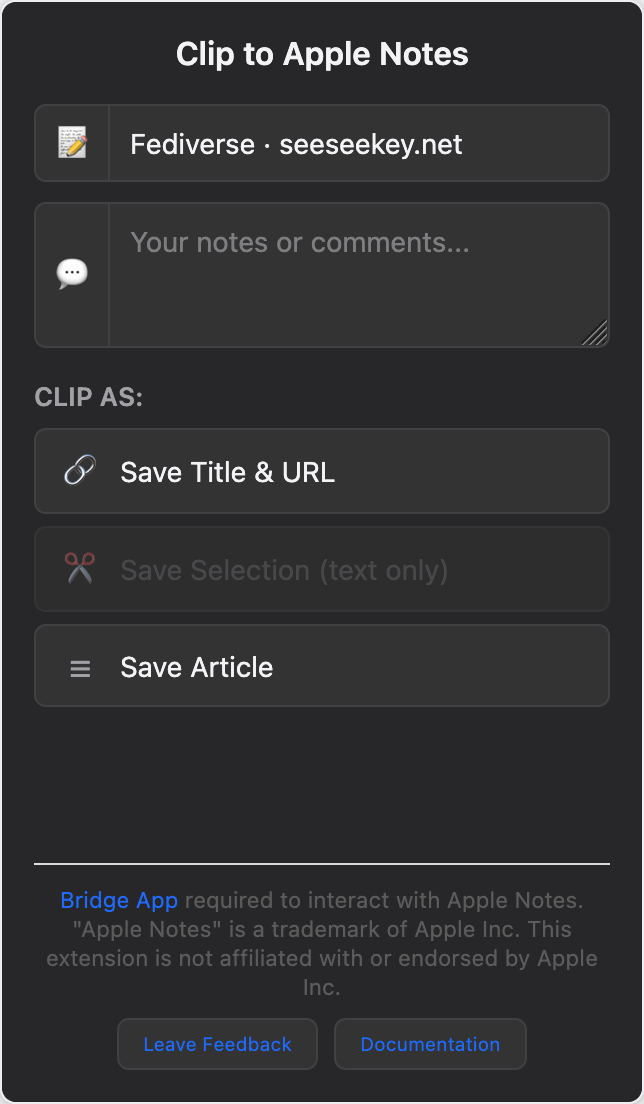Focus the title field showing Fediverse
Viewport: 644px width, 1104px height.
click(x=358, y=144)
